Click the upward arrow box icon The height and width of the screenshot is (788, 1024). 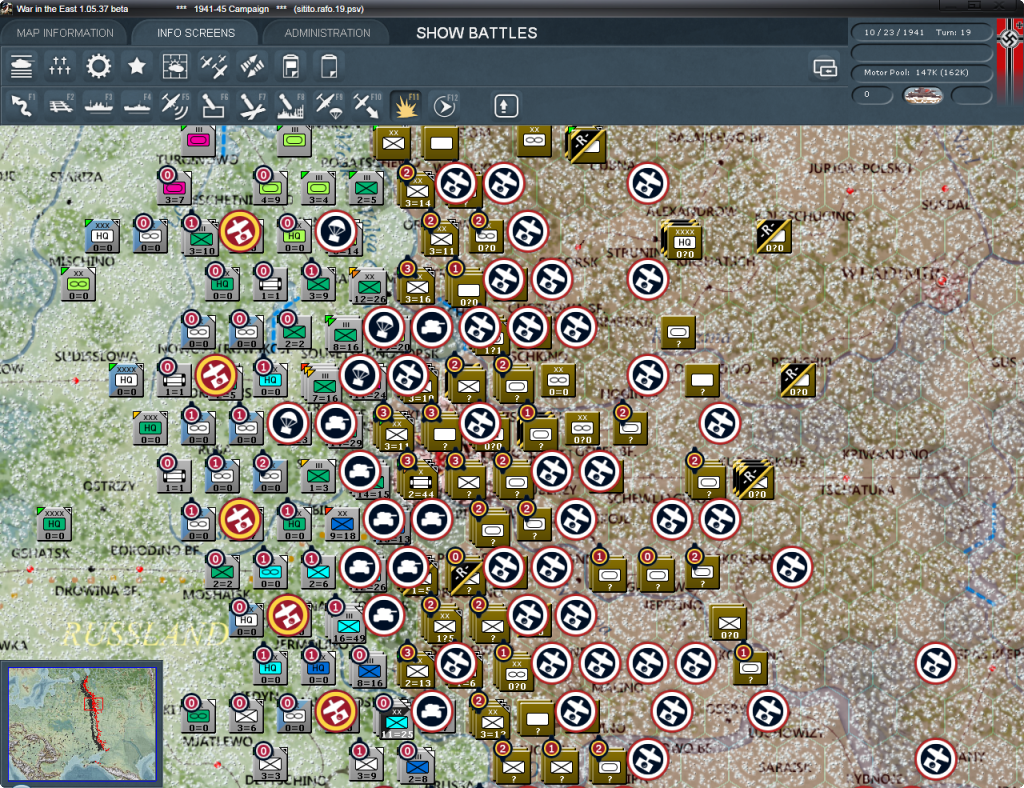(x=505, y=106)
